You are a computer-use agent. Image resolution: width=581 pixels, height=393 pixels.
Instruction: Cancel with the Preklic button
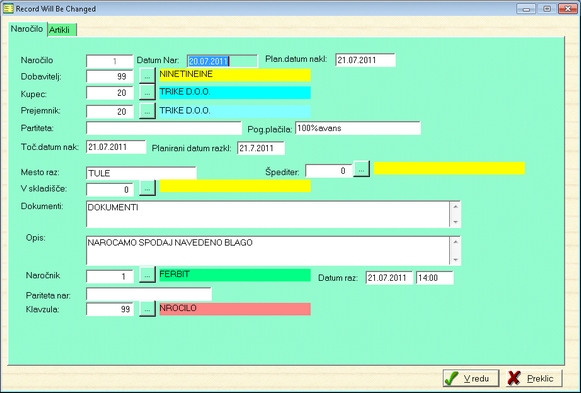coord(534,378)
